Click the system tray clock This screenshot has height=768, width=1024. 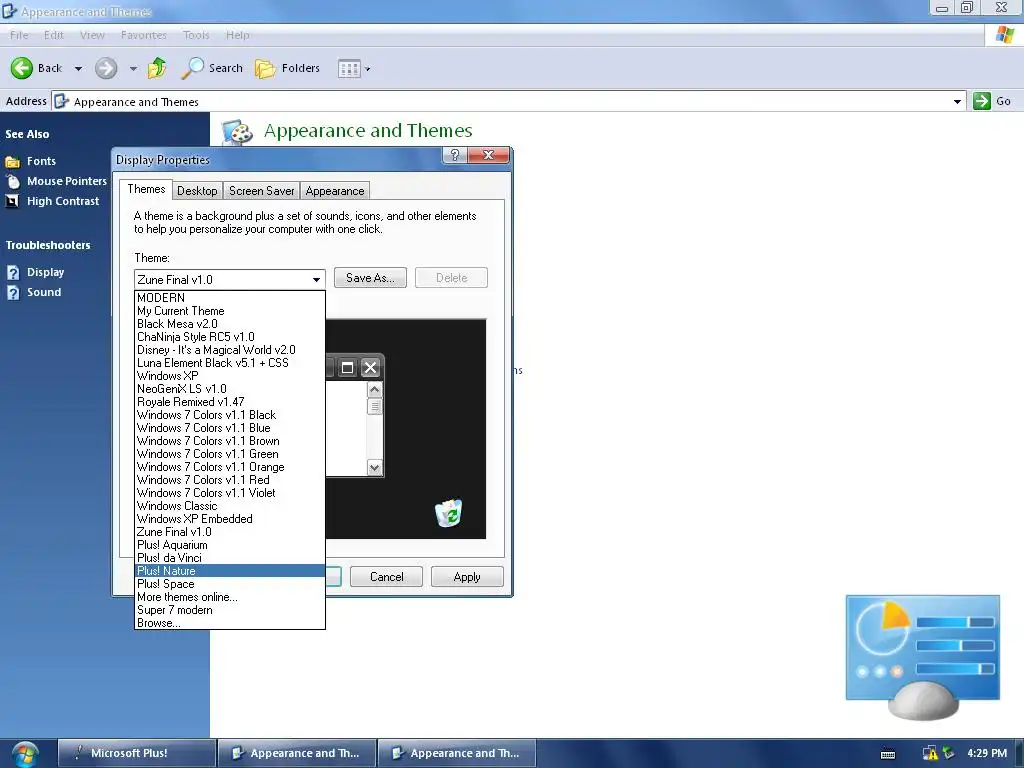(987, 753)
